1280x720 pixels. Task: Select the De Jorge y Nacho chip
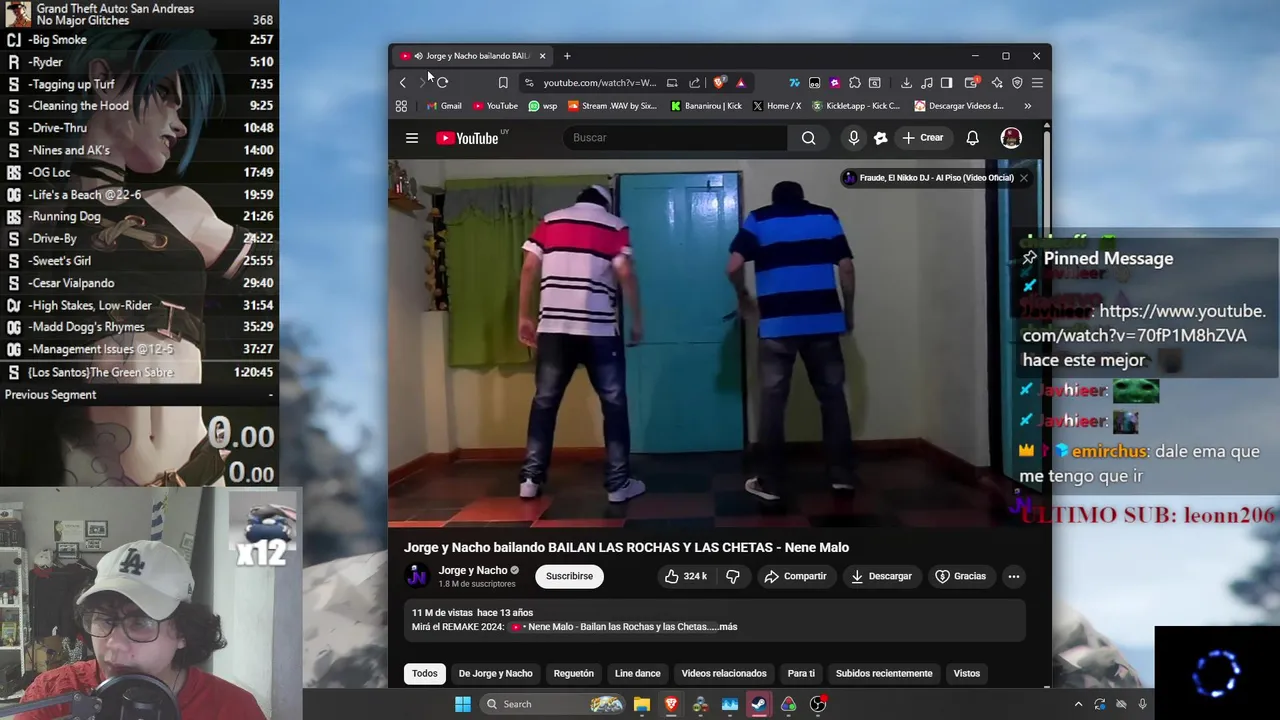coord(495,673)
